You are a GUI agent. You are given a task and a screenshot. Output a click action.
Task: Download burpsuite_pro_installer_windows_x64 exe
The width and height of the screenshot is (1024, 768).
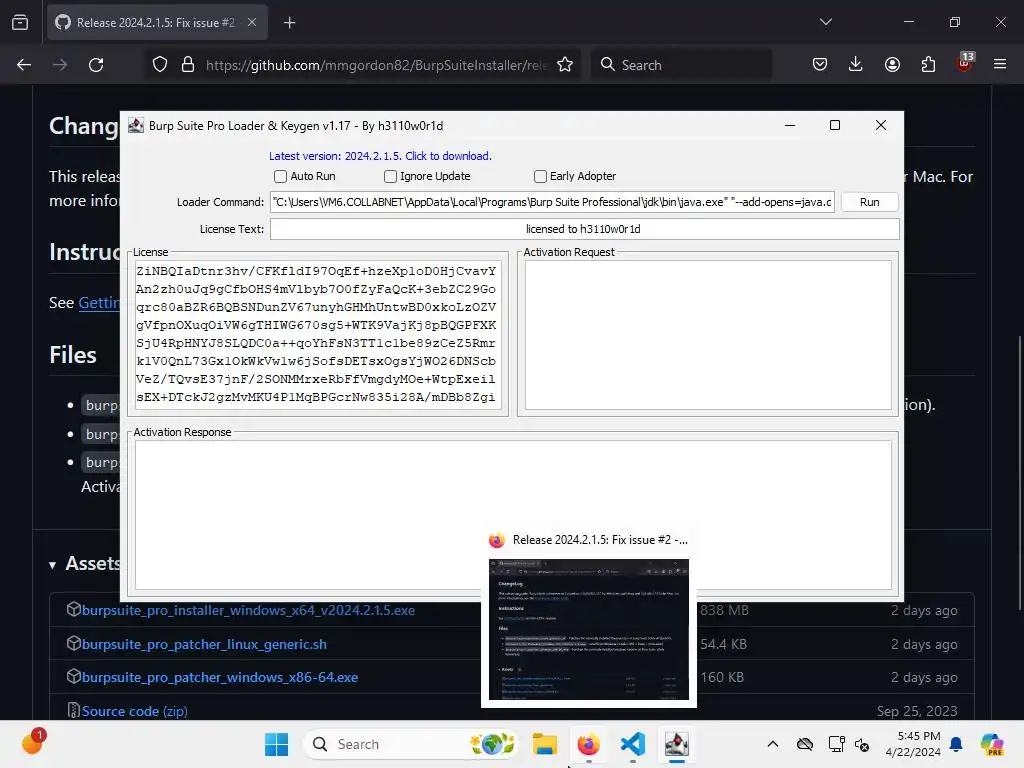point(248,610)
